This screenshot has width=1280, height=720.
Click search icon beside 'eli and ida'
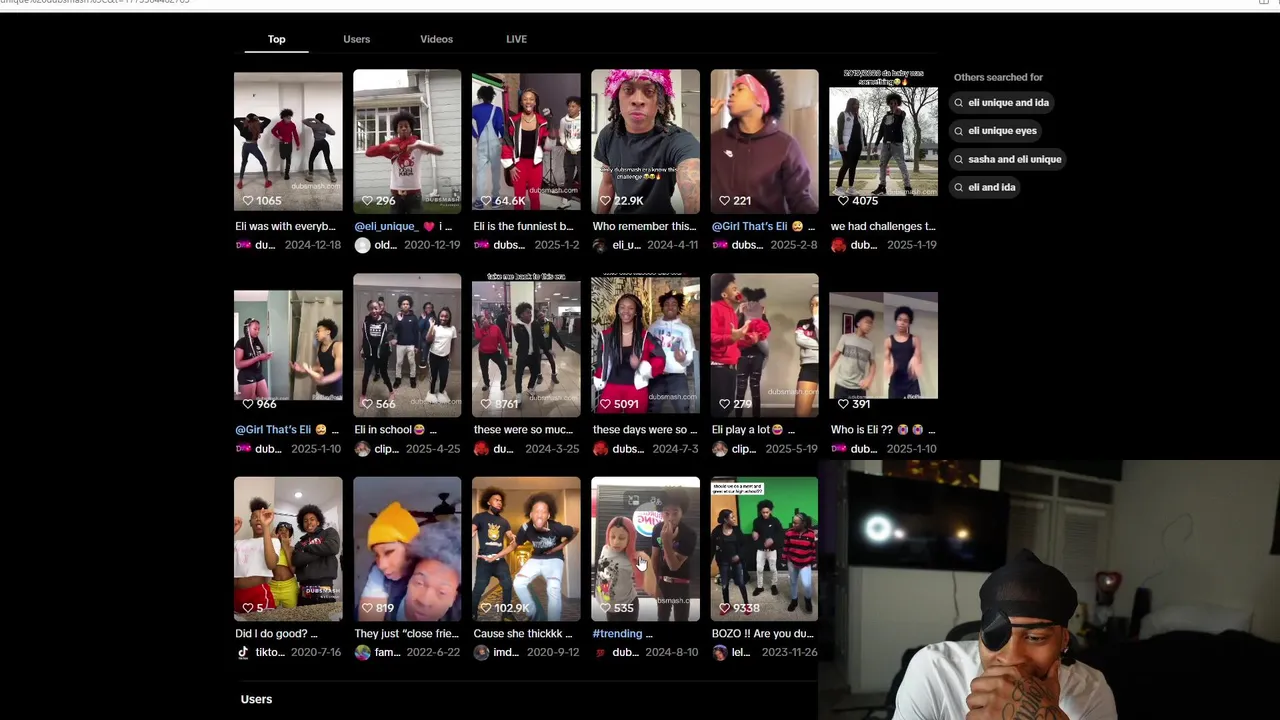(x=959, y=188)
